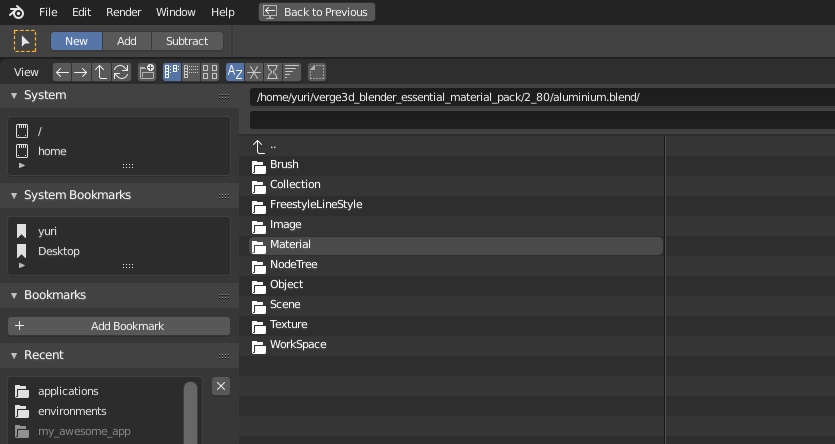Collapse the System Bookmarks panel
Viewport: 835px width, 444px height.
pos(15,195)
